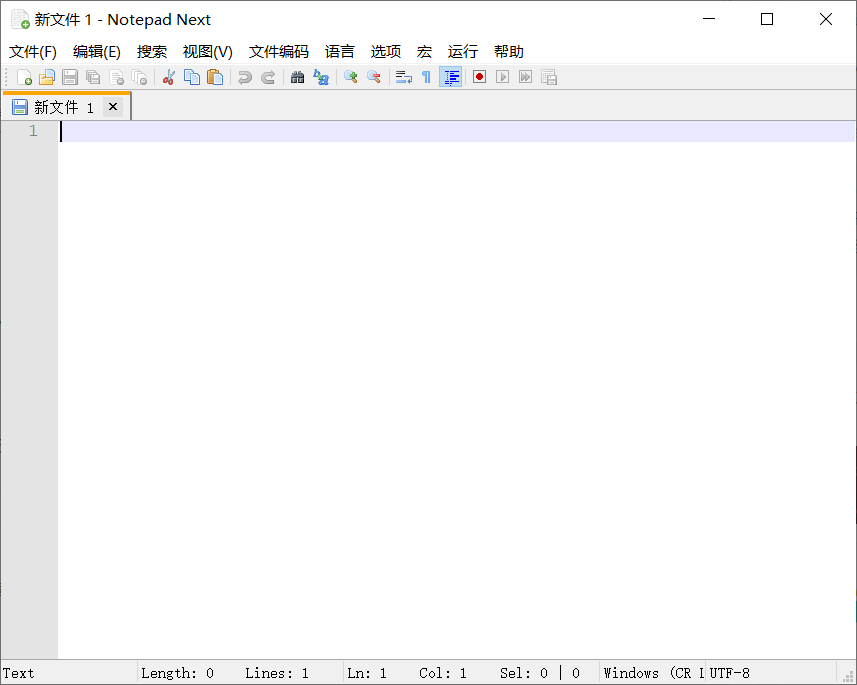
Task: Click the New file toolbar icon
Action: pyautogui.click(x=25, y=77)
